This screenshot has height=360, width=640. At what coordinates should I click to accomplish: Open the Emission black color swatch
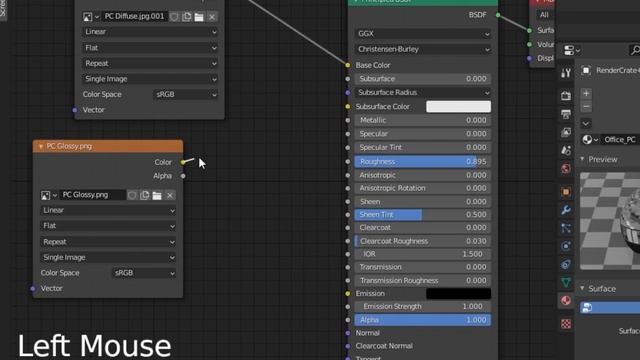[458, 293]
